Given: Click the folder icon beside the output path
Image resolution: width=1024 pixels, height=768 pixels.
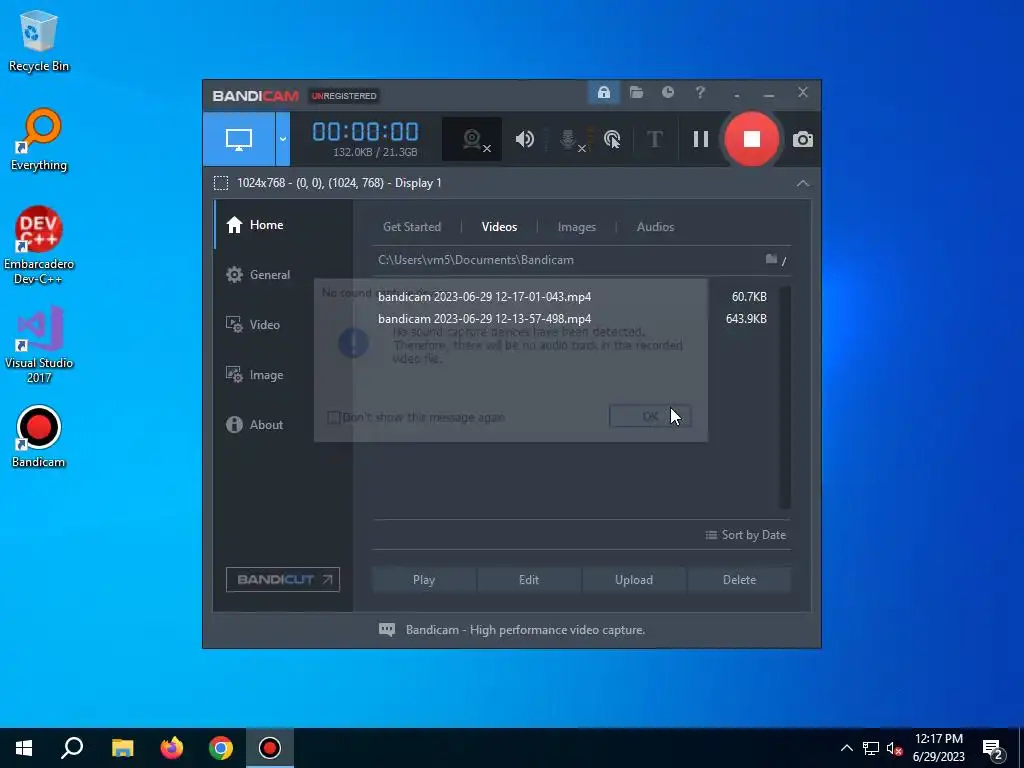Looking at the screenshot, I should (771, 259).
